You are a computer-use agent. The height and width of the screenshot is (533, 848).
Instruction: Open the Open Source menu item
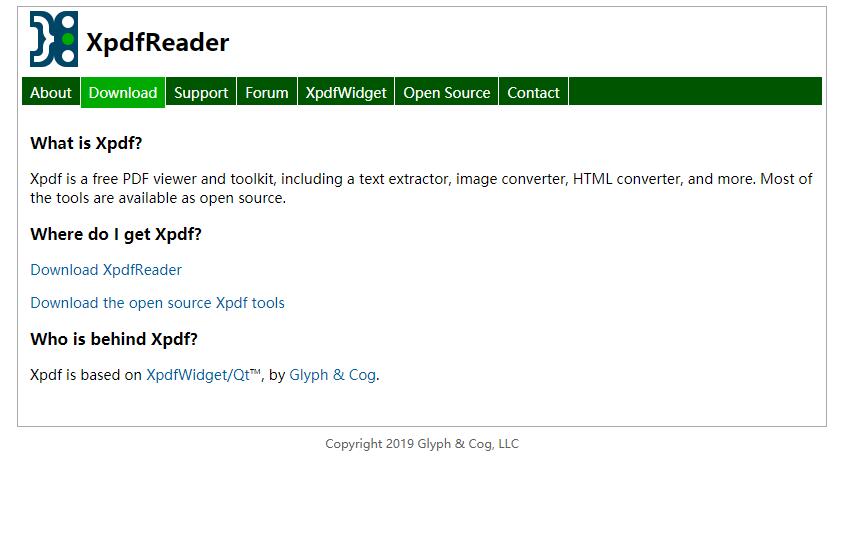tap(447, 92)
